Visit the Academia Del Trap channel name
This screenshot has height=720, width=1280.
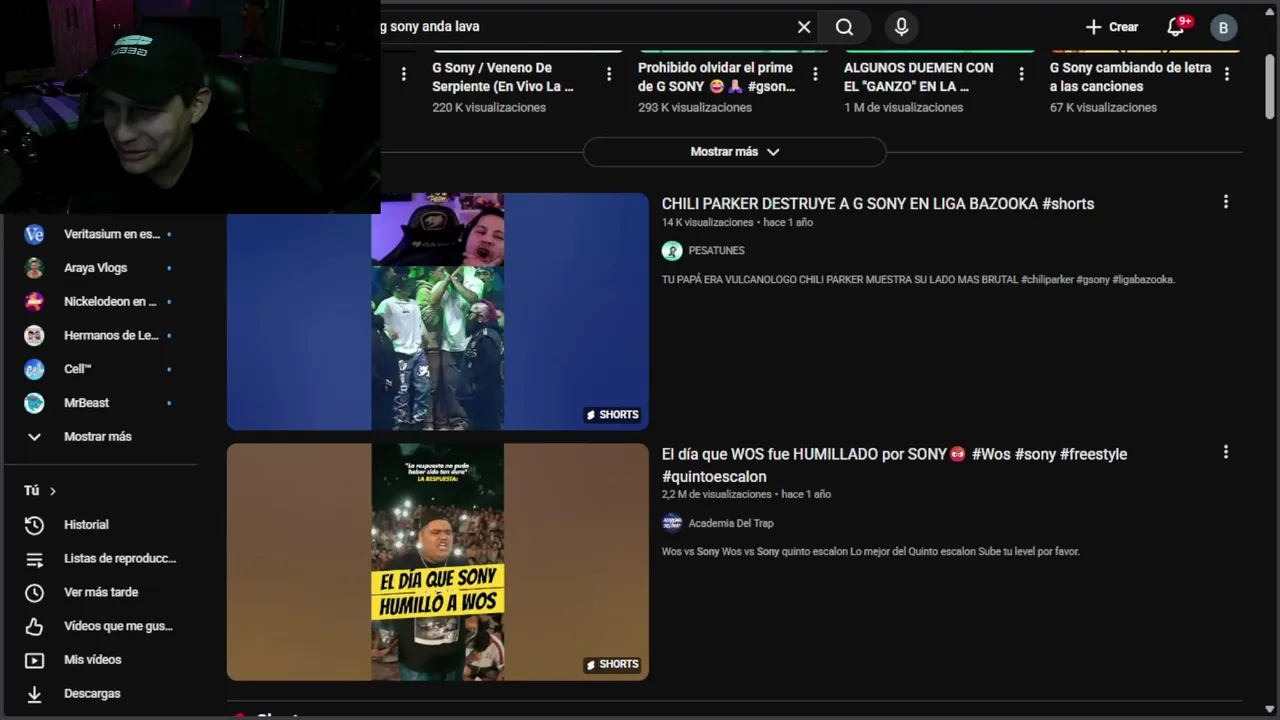tap(731, 523)
